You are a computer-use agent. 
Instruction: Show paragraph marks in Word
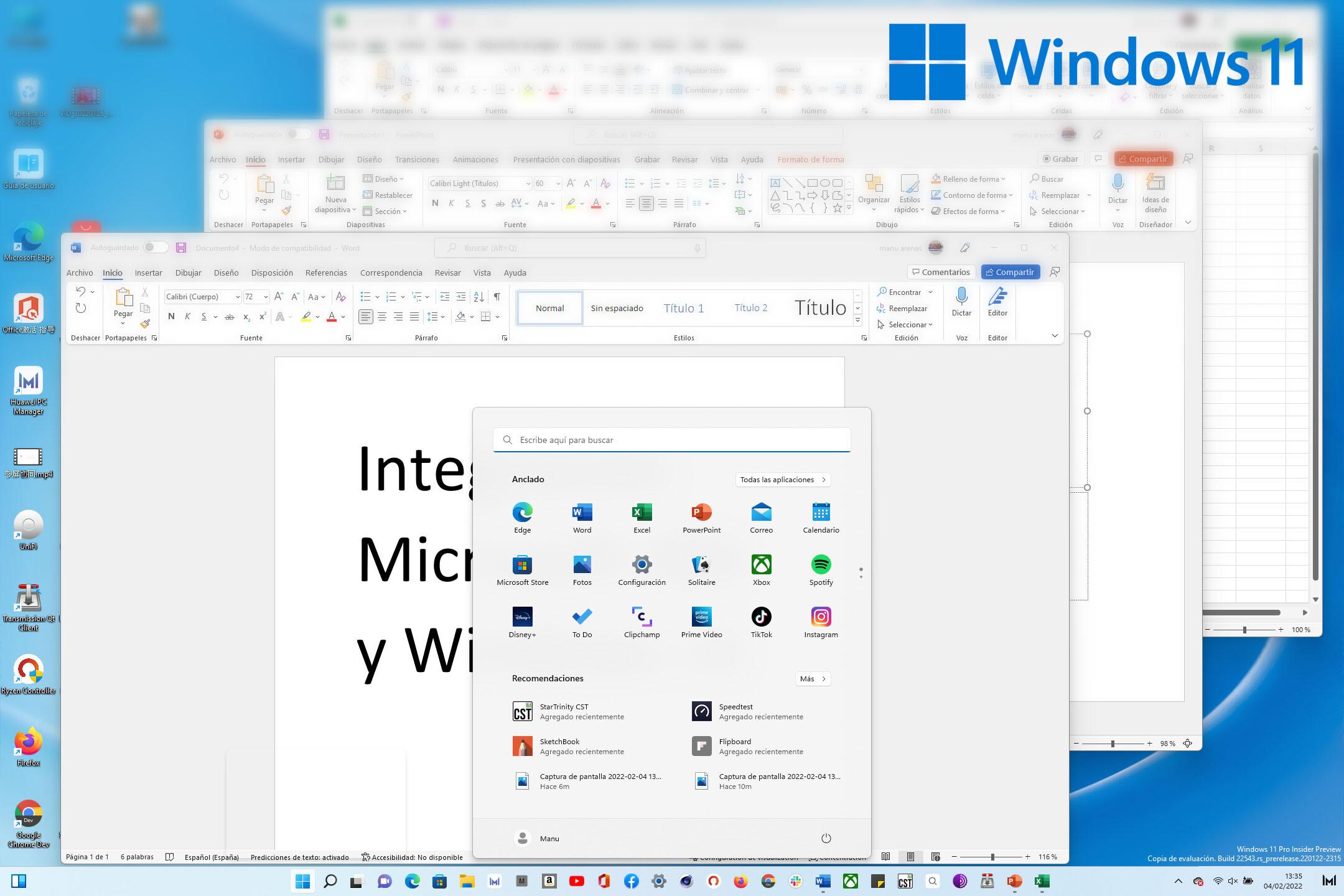point(497,297)
